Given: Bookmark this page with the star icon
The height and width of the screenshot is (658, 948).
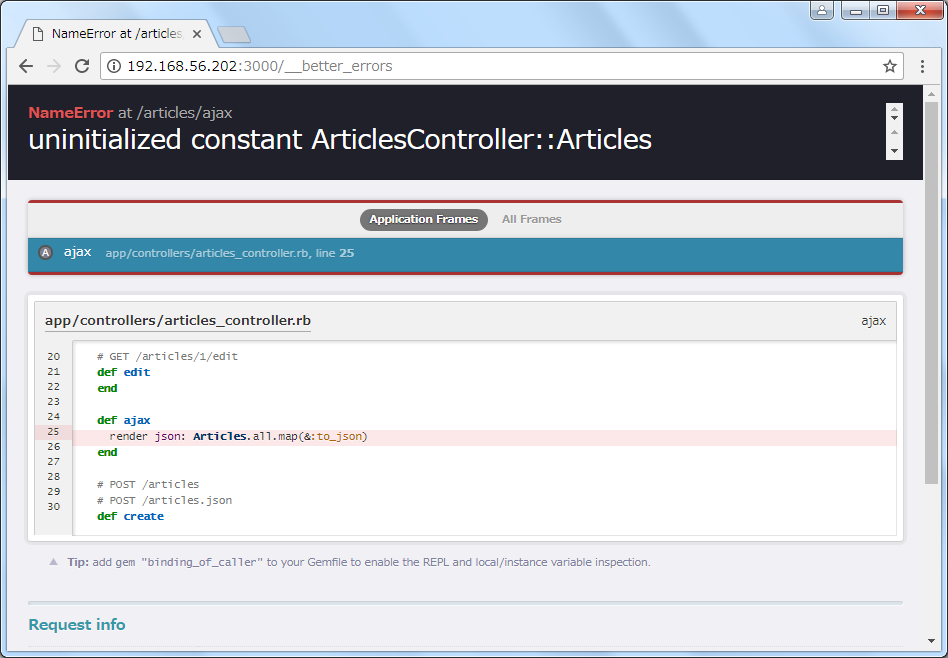Looking at the screenshot, I should pos(889,66).
